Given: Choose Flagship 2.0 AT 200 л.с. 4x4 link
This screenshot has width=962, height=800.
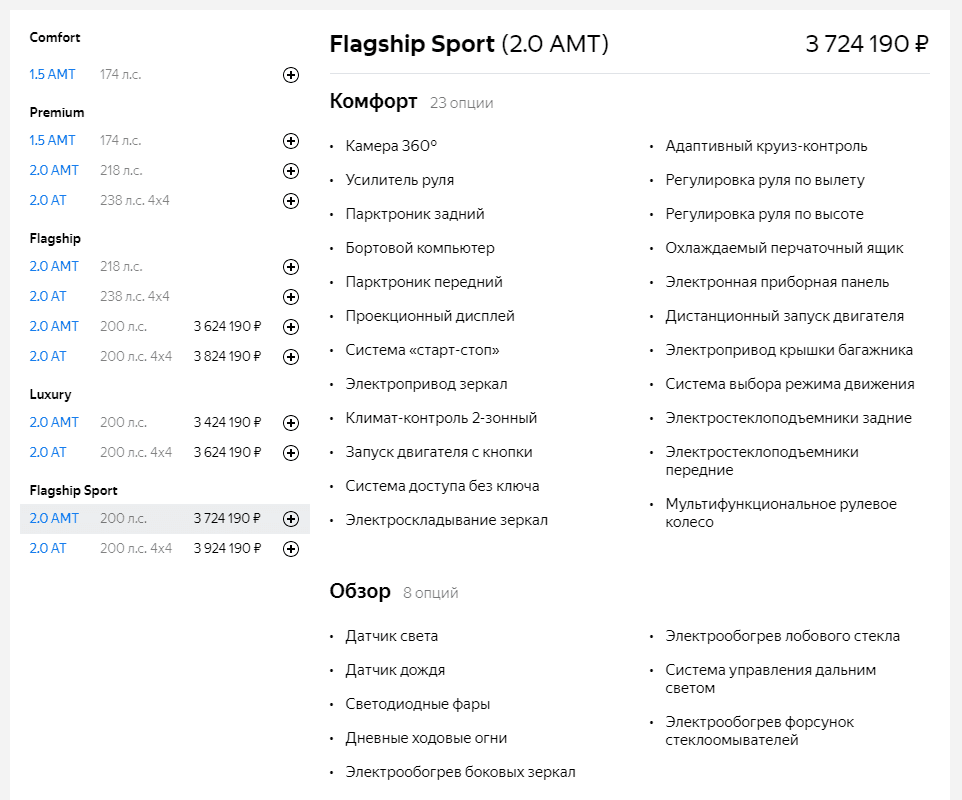Looking at the screenshot, I should pos(48,356).
